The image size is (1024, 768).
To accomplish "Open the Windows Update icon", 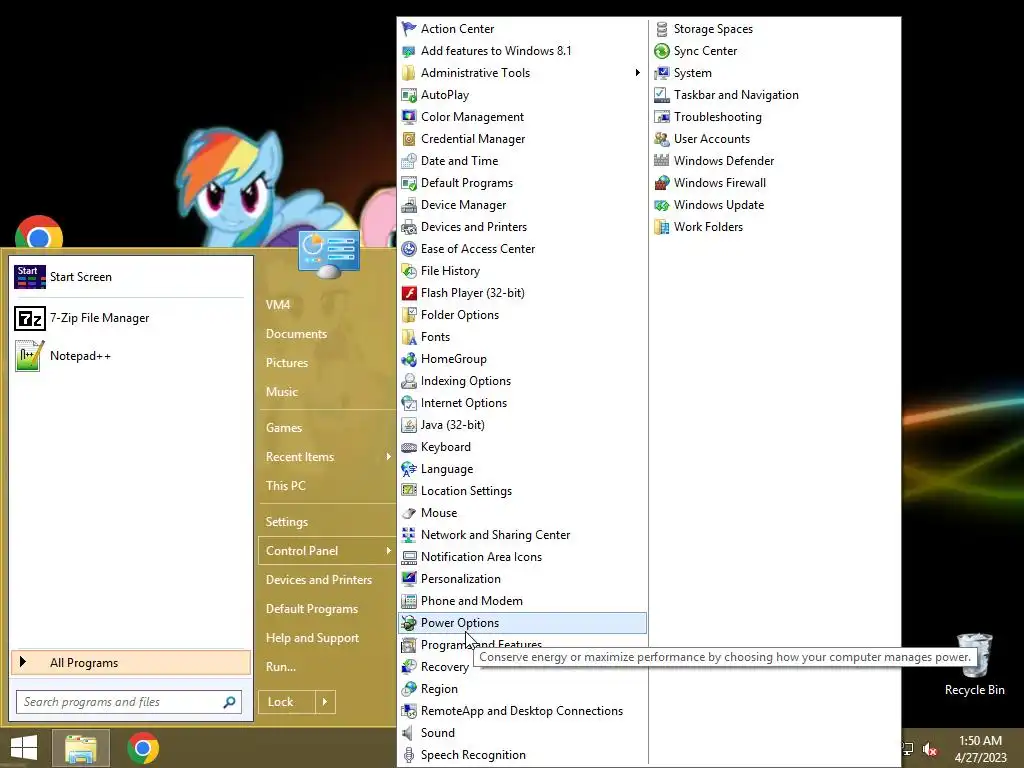I will [x=662, y=205].
